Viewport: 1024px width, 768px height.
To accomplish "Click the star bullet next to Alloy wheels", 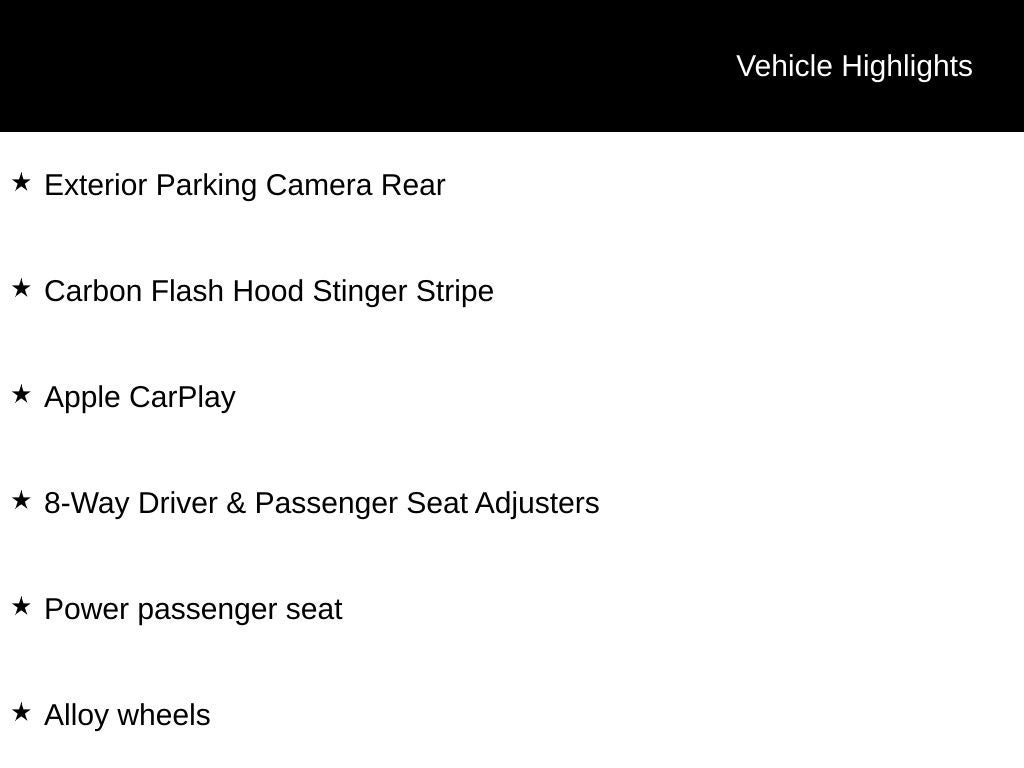I will coord(21,713).
